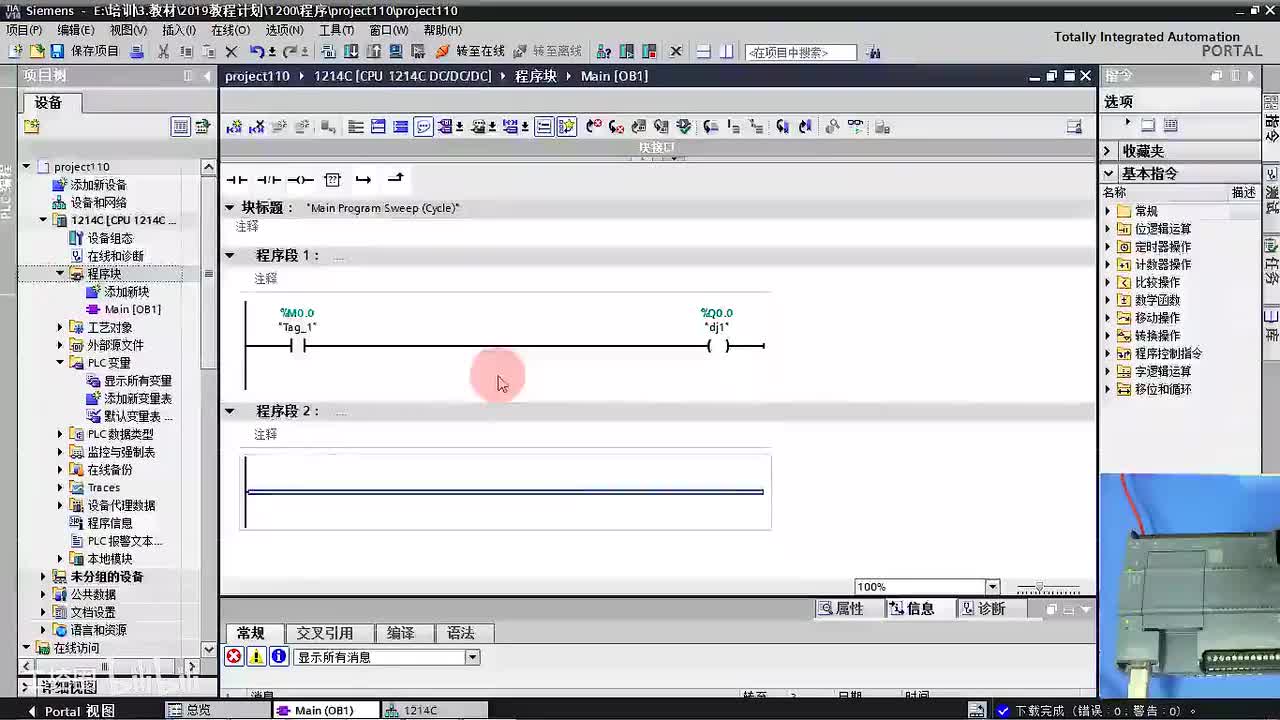Expand the 位逻辑运算 instruction folder

click(1108, 229)
